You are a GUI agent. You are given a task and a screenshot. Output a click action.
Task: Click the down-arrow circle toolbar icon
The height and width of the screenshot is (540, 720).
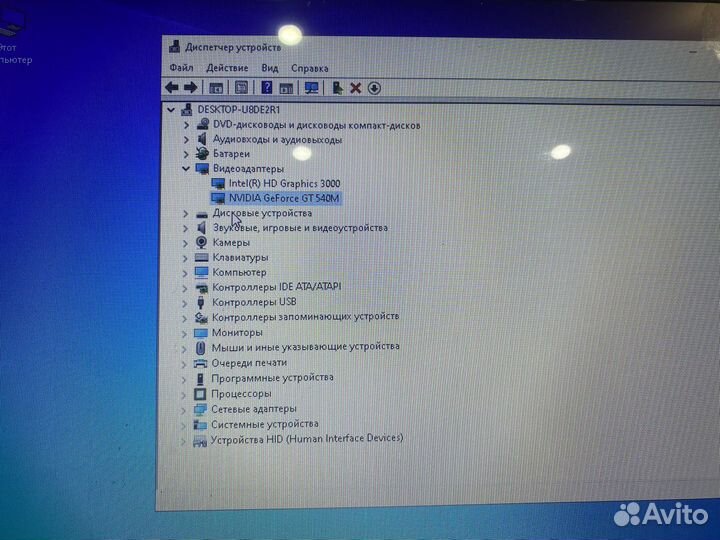[x=374, y=88]
